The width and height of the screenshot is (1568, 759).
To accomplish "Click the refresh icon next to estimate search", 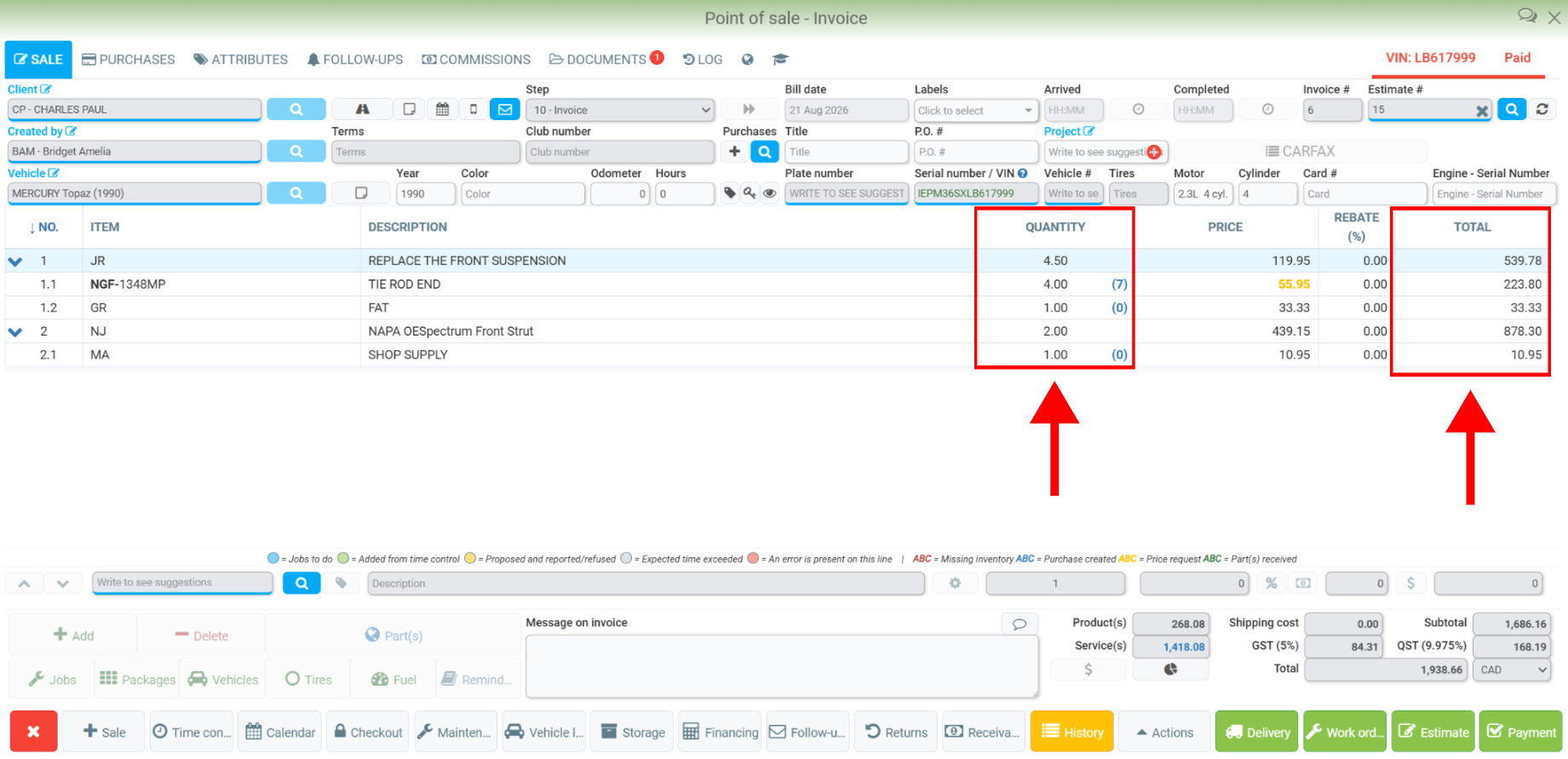I will (x=1542, y=109).
